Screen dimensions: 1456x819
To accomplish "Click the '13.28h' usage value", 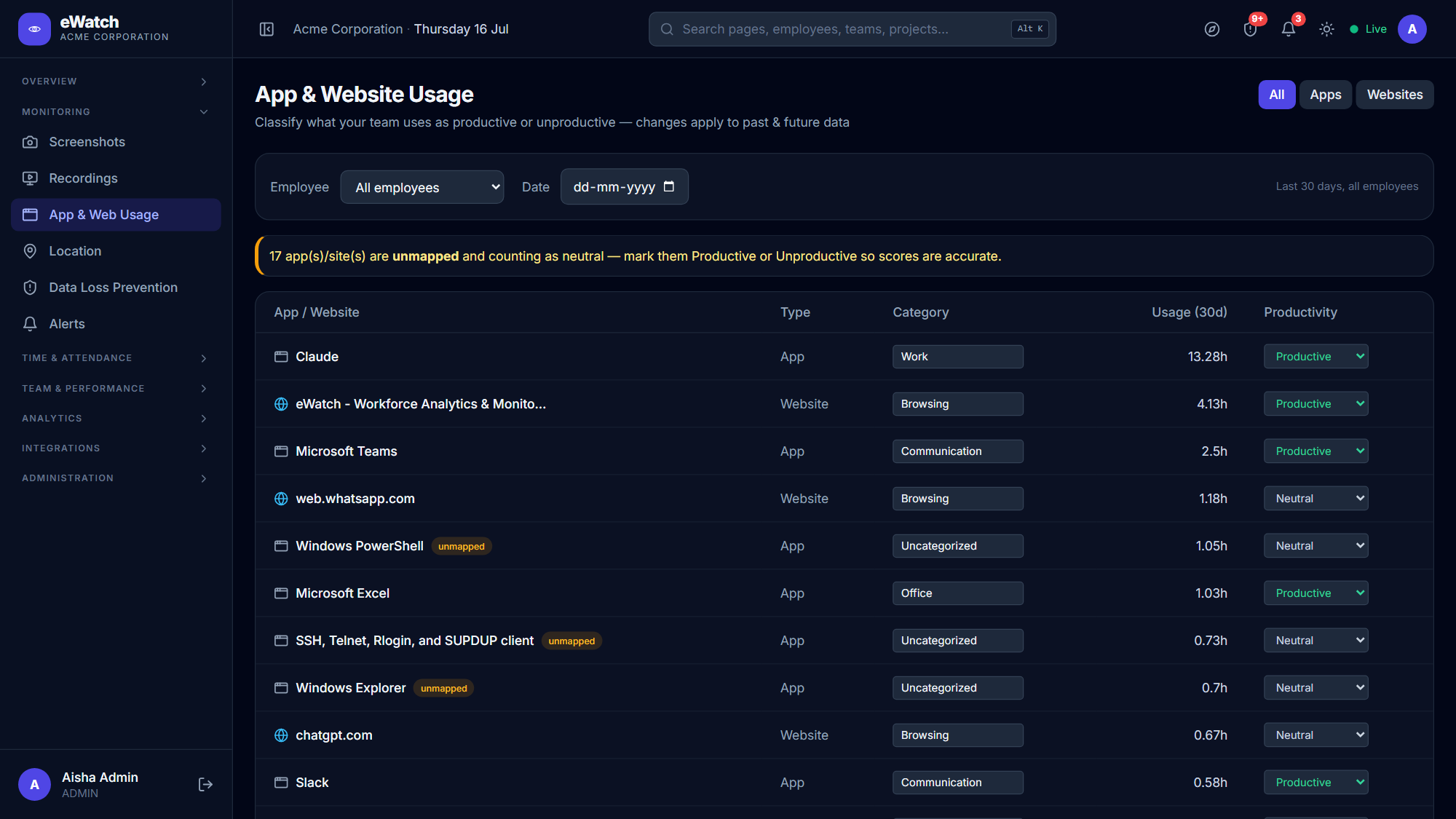I will (x=1207, y=357).
